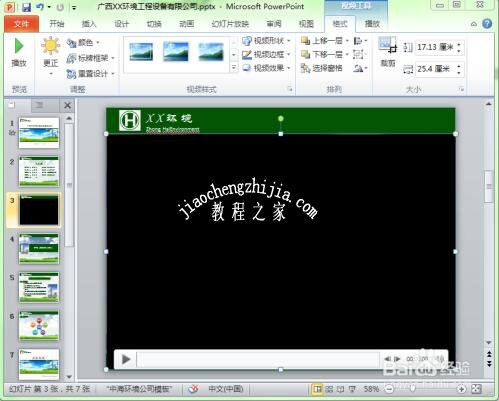Viewport: 499px width, 401px height.
Task: Switch to the Playback tab
Action: click(372, 24)
